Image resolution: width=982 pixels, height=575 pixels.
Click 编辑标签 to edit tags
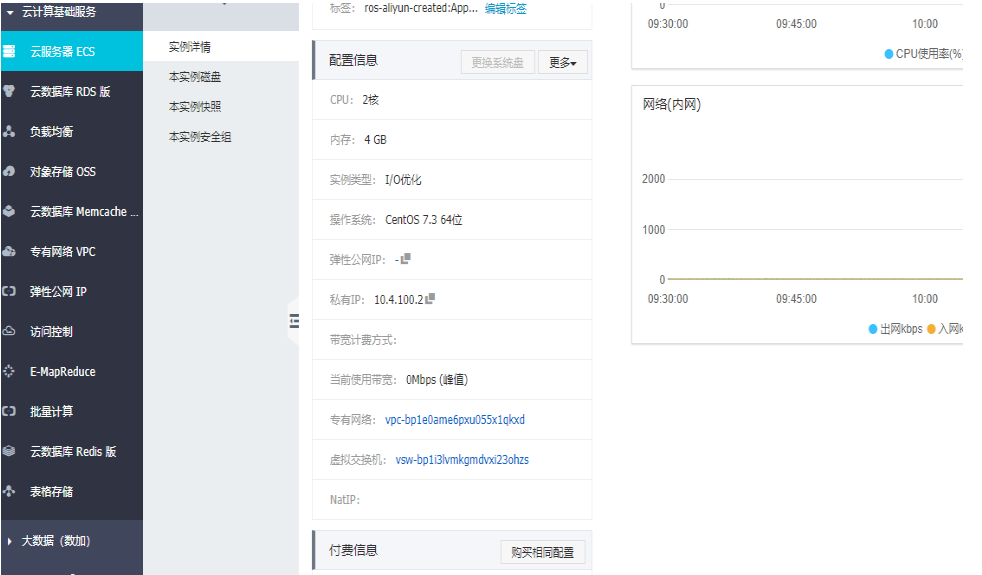point(505,8)
